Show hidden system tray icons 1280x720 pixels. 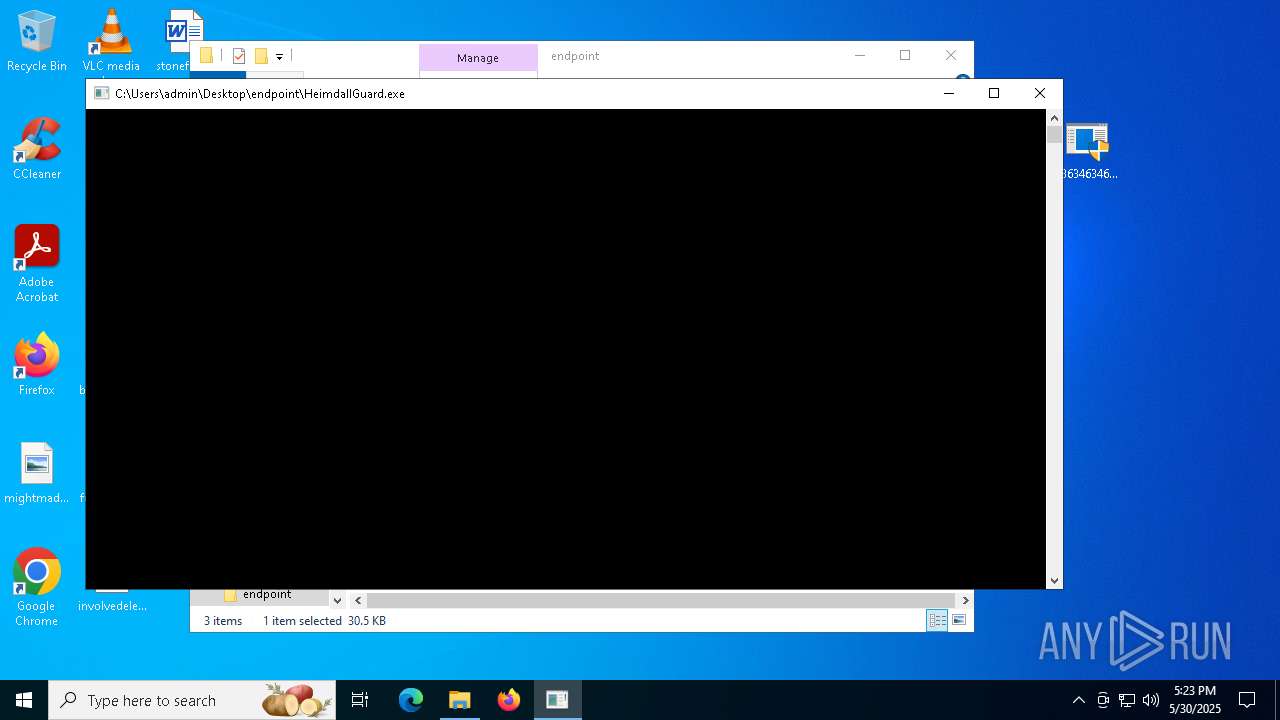(1078, 700)
